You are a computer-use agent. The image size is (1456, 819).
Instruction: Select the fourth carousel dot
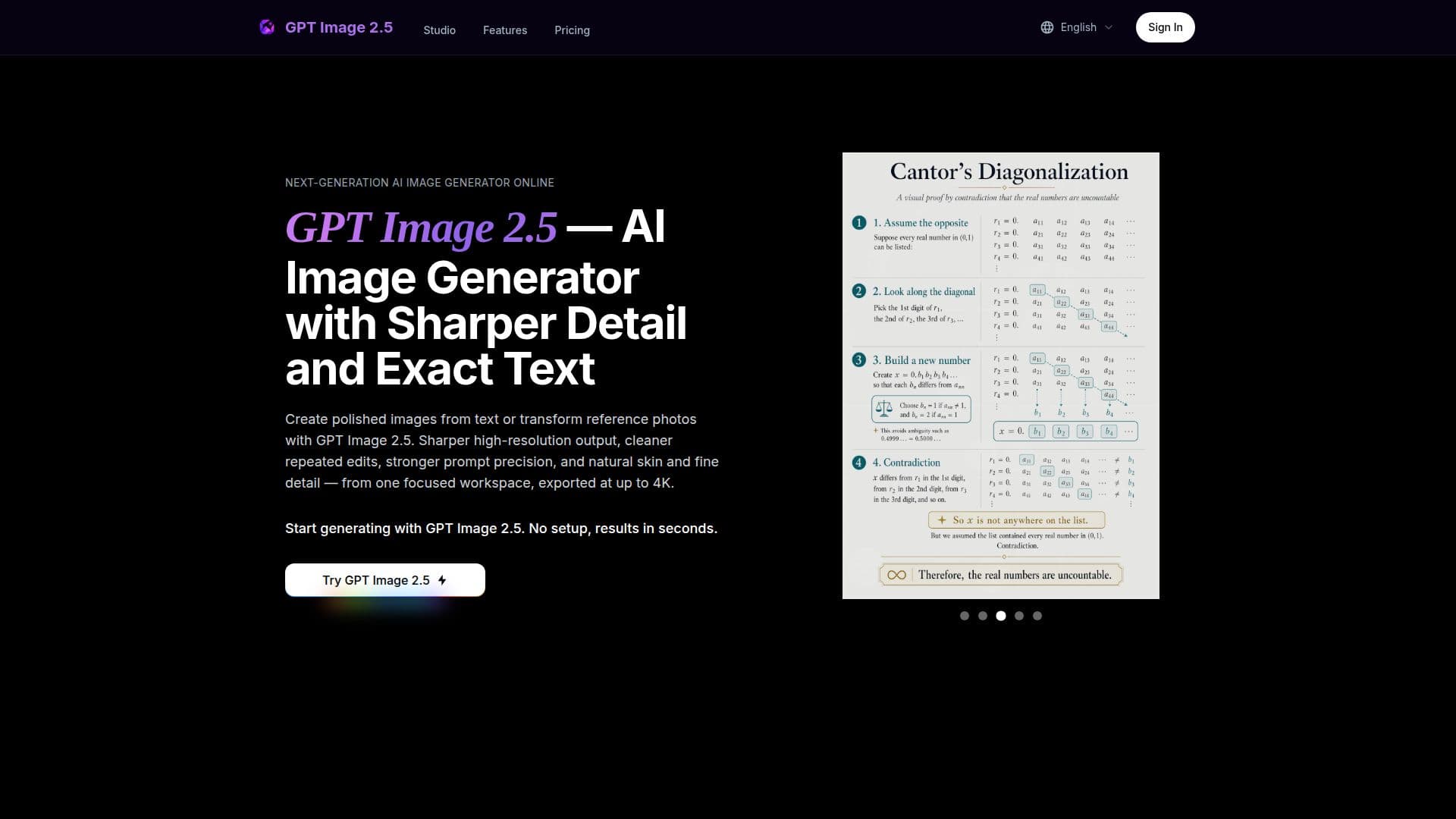(1019, 616)
